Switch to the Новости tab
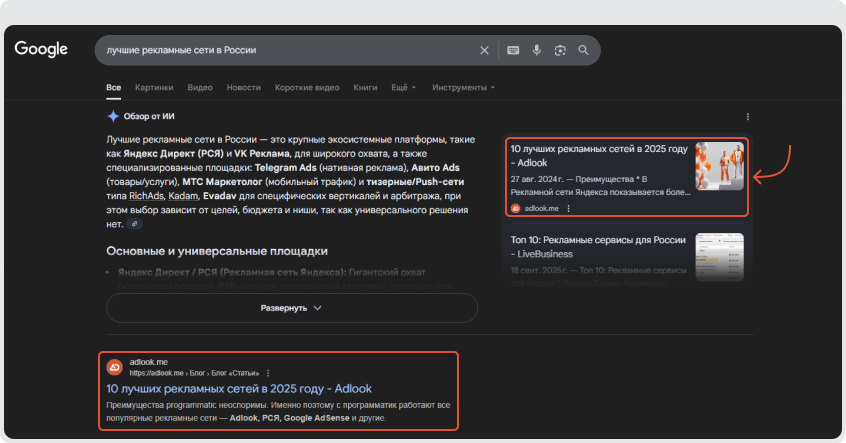Image resolution: width=846 pixels, height=443 pixels. point(243,88)
